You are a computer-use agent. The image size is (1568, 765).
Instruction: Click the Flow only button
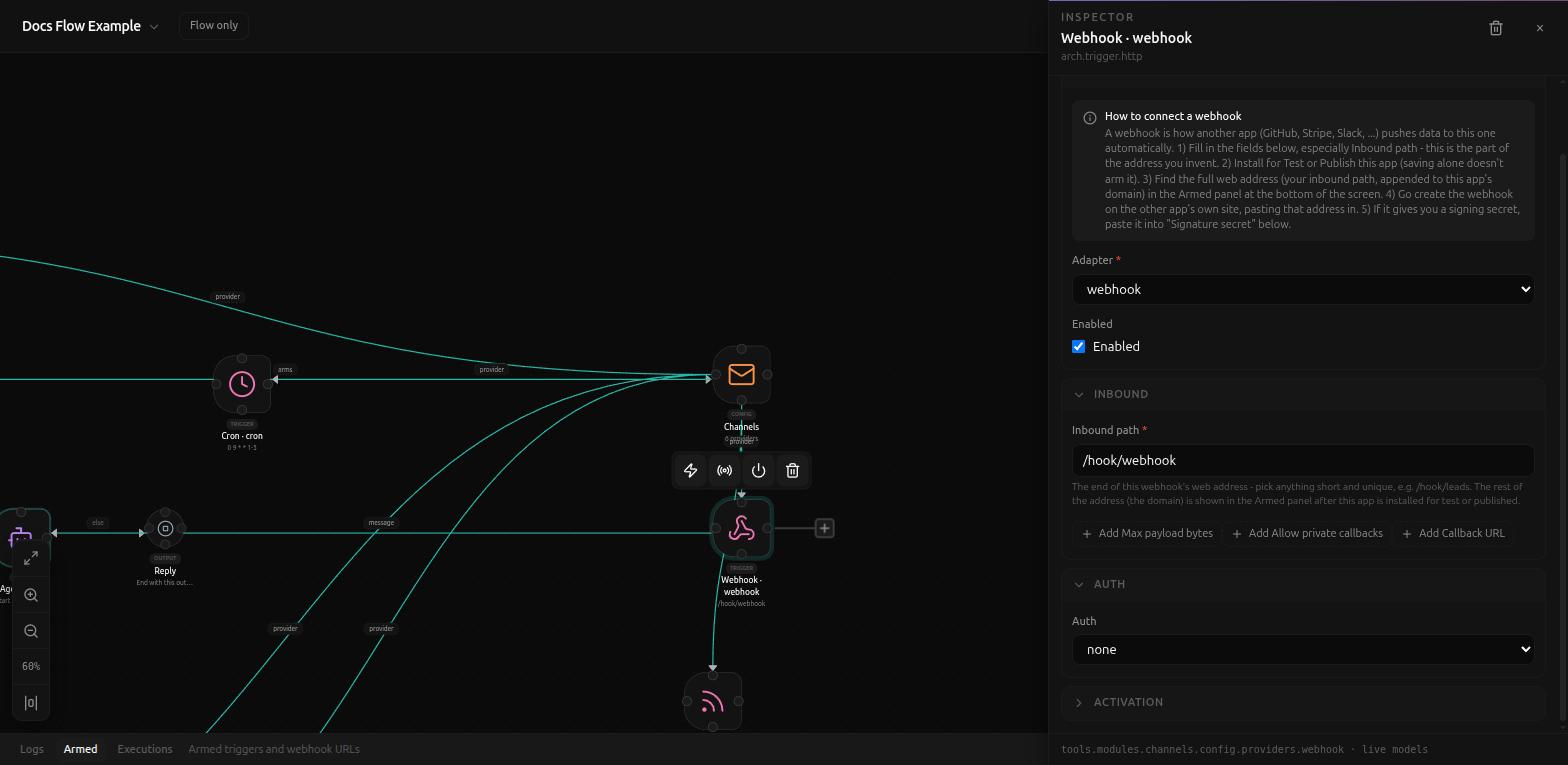pos(214,26)
